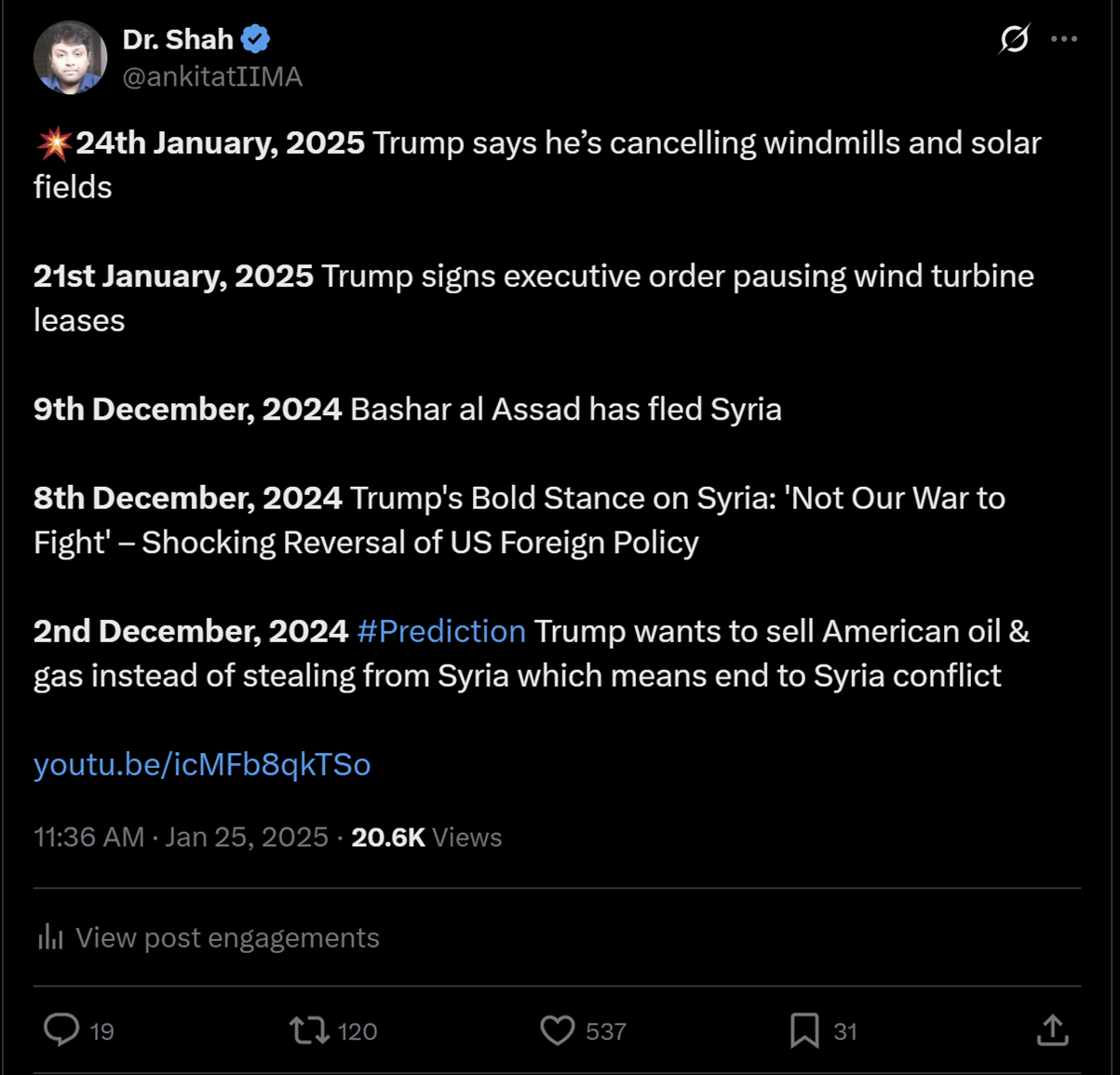Image resolution: width=1120 pixels, height=1075 pixels.
Task: Select View post engagements
Action: pos(227,937)
